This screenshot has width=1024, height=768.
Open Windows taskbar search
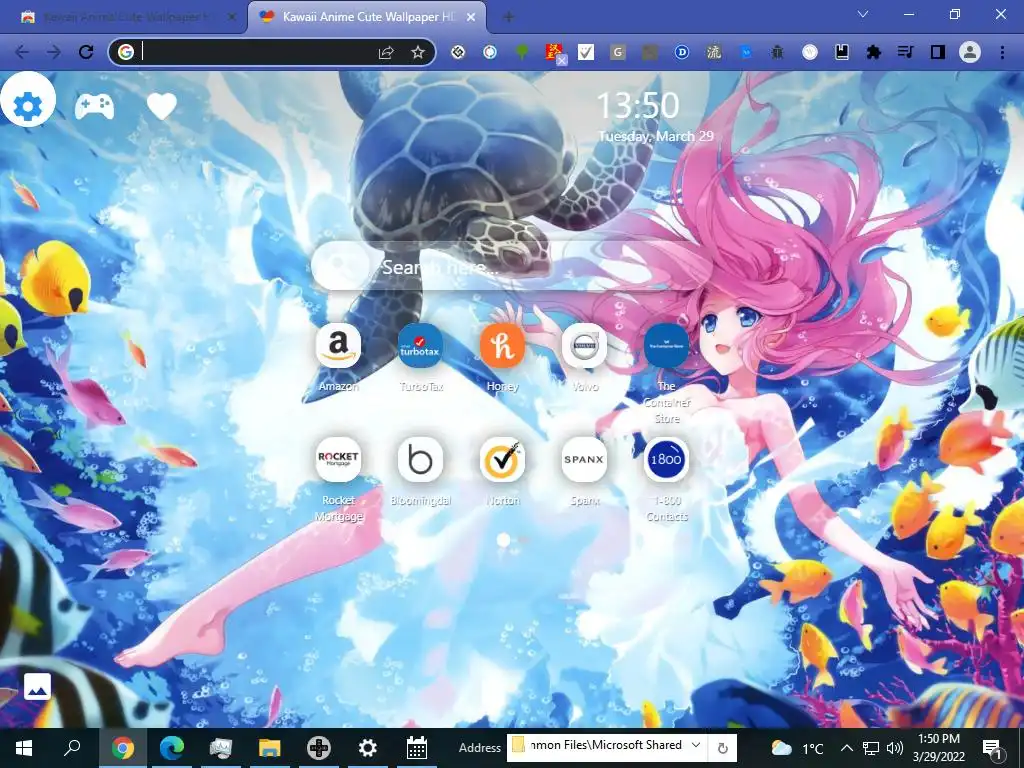tap(72, 748)
